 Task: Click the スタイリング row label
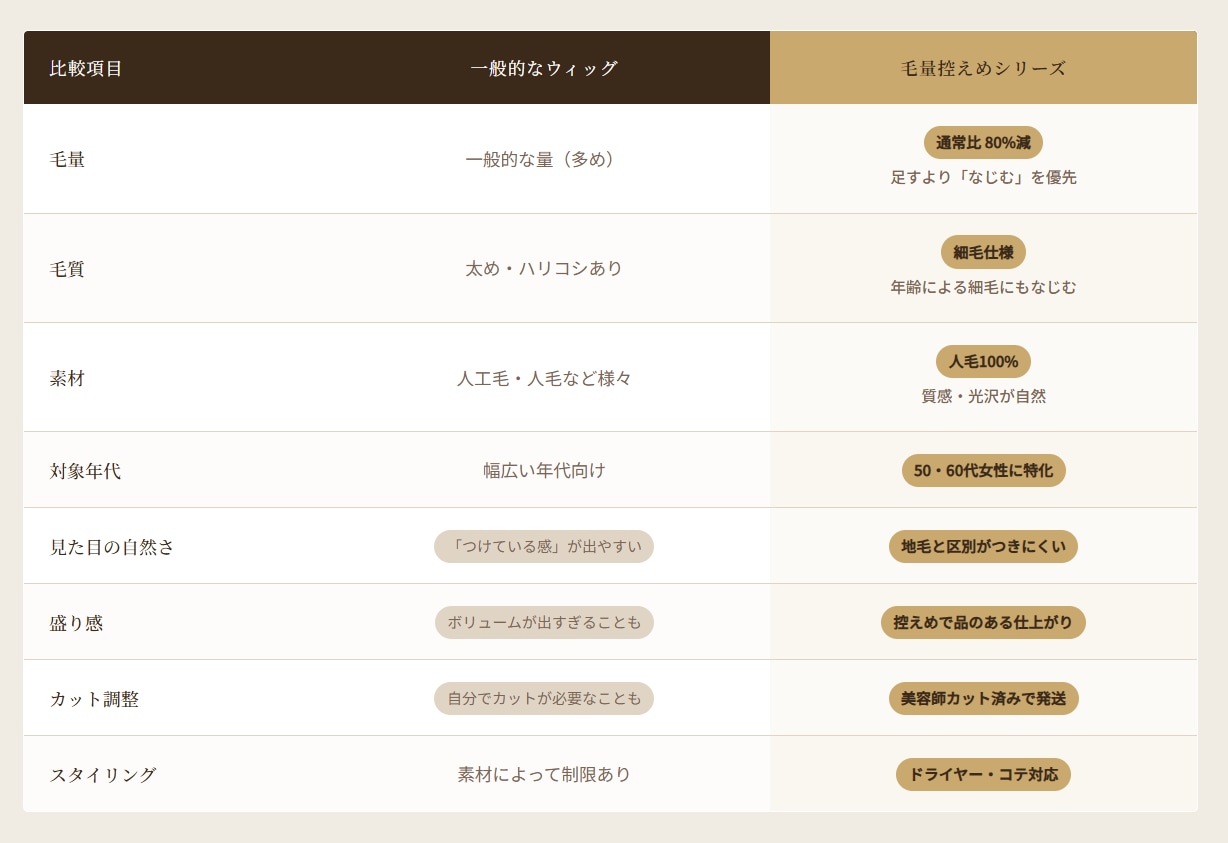(103, 775)
